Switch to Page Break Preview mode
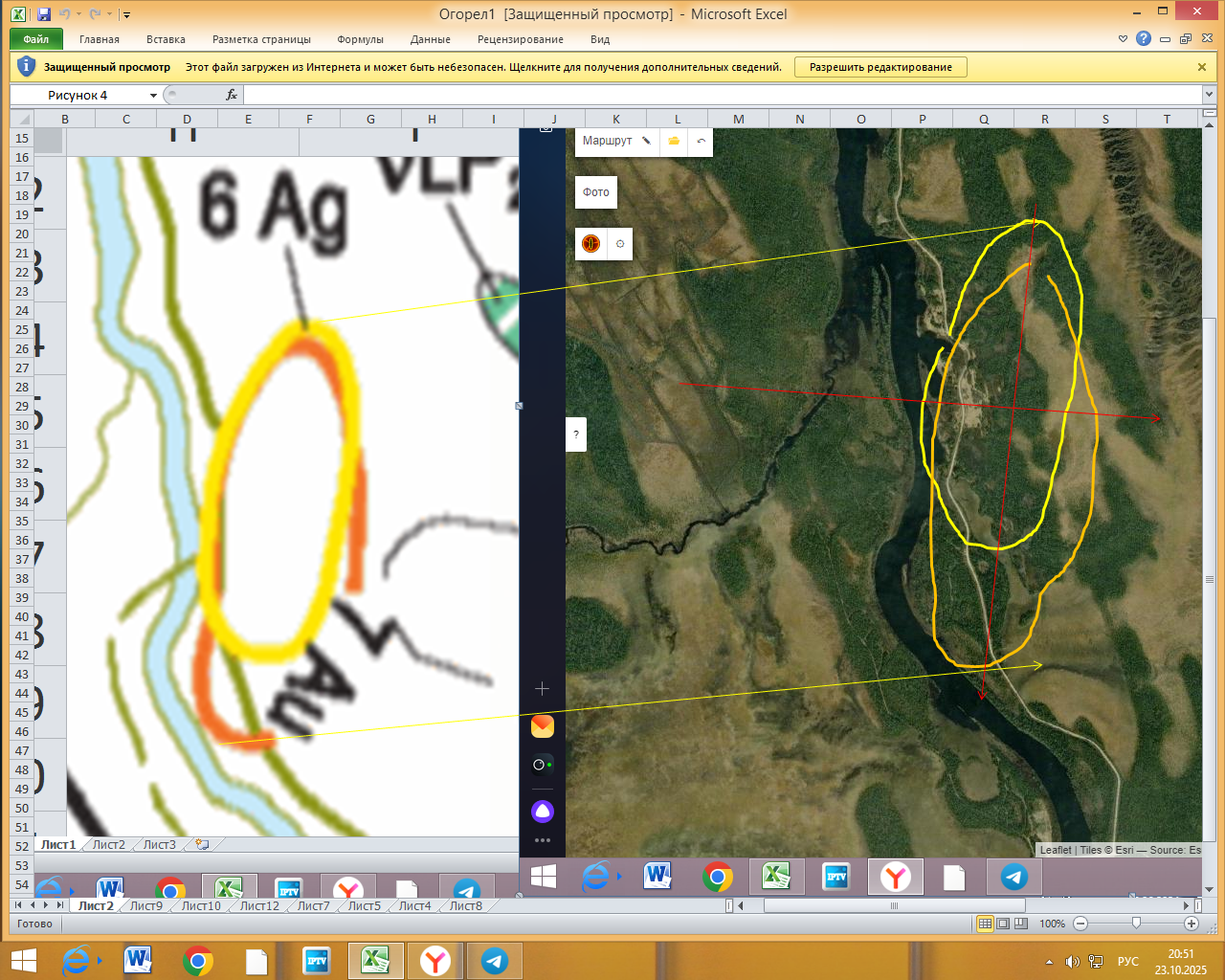This screenshot has width=1225, height=980. tap(1021, 924)
